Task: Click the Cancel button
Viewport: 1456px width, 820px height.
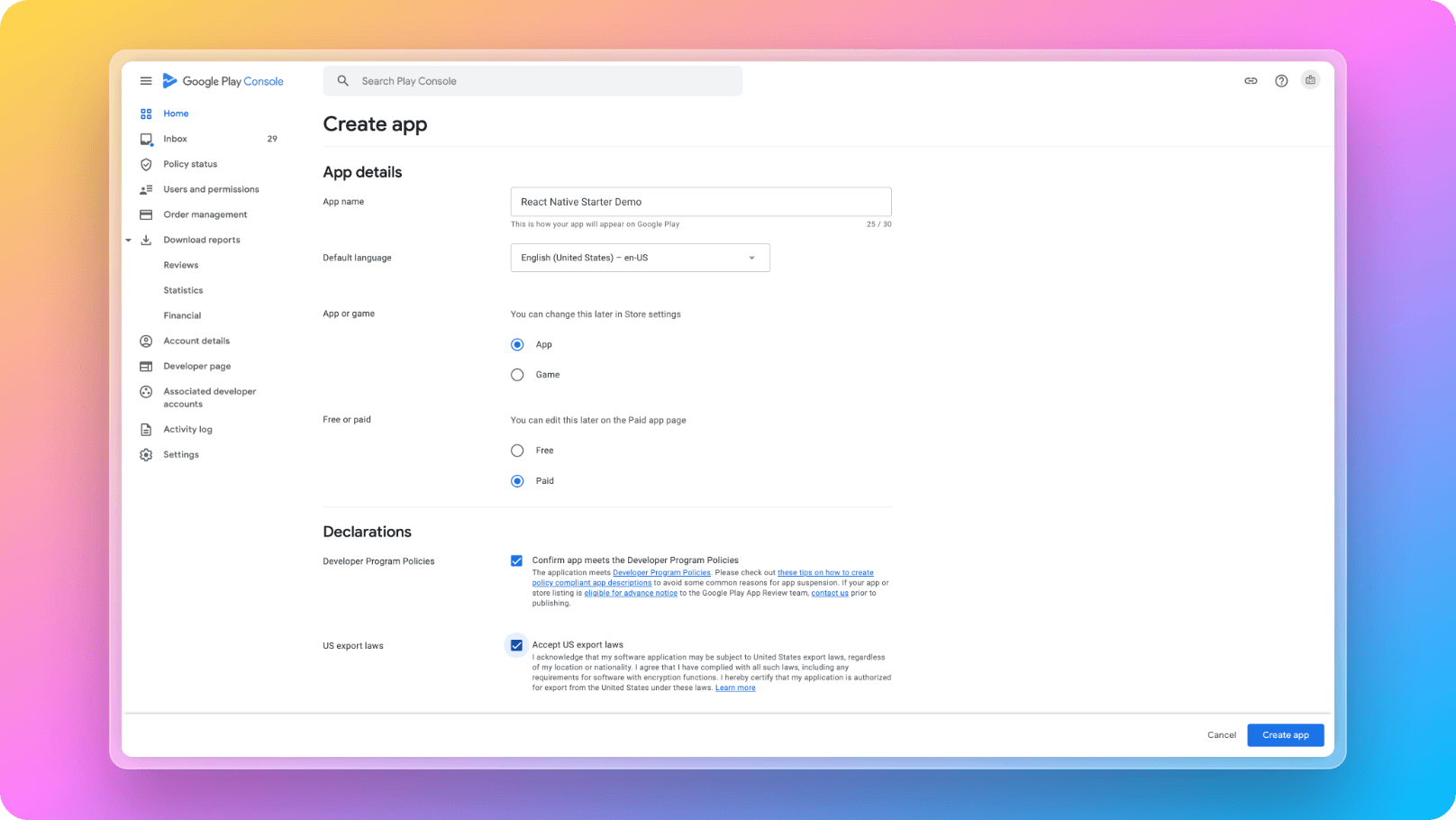Action: click(1222, 735)
